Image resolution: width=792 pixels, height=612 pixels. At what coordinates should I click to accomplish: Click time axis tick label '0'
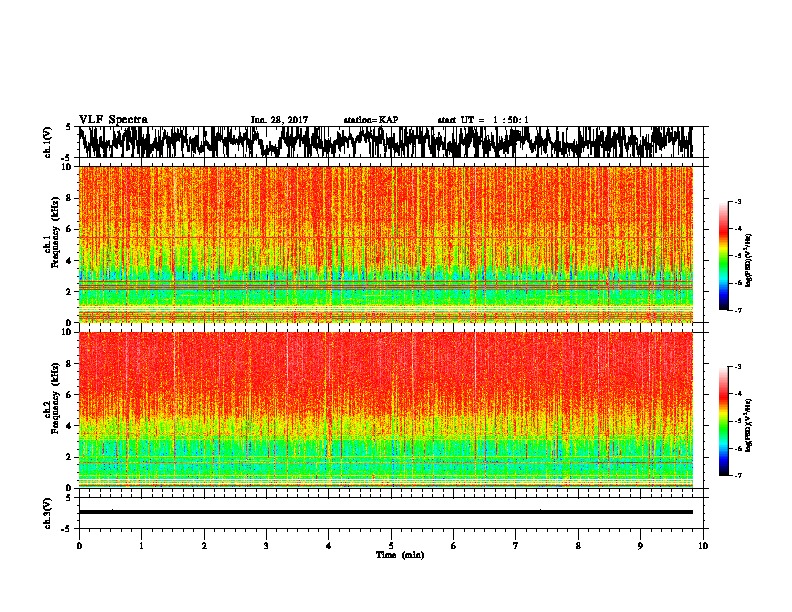(79, 546)
